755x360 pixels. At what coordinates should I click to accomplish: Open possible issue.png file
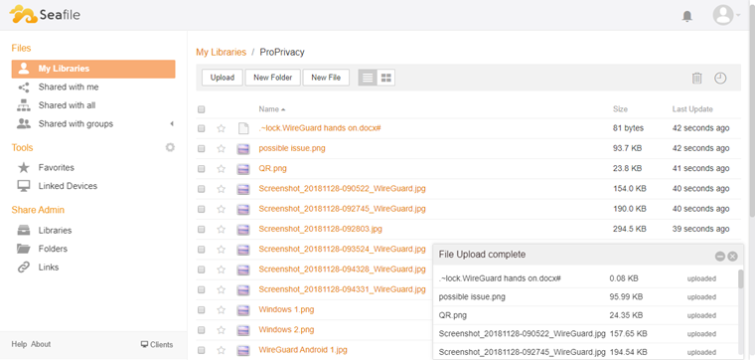(x=292, y=148)
